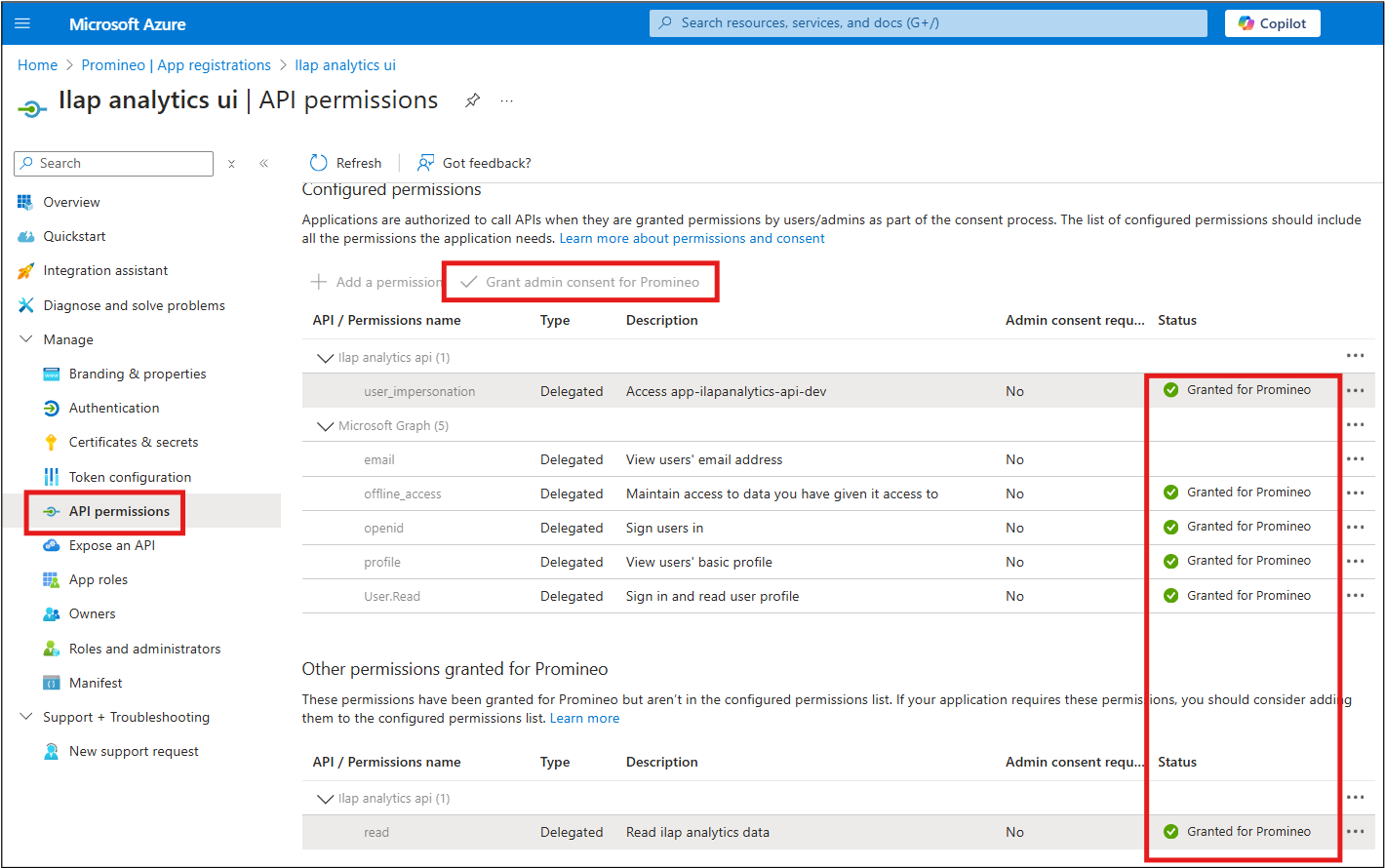The height and width of the screenshot is (868, 1385).
Task: Select the offline_access permission
Action: [x=403, y=493]
